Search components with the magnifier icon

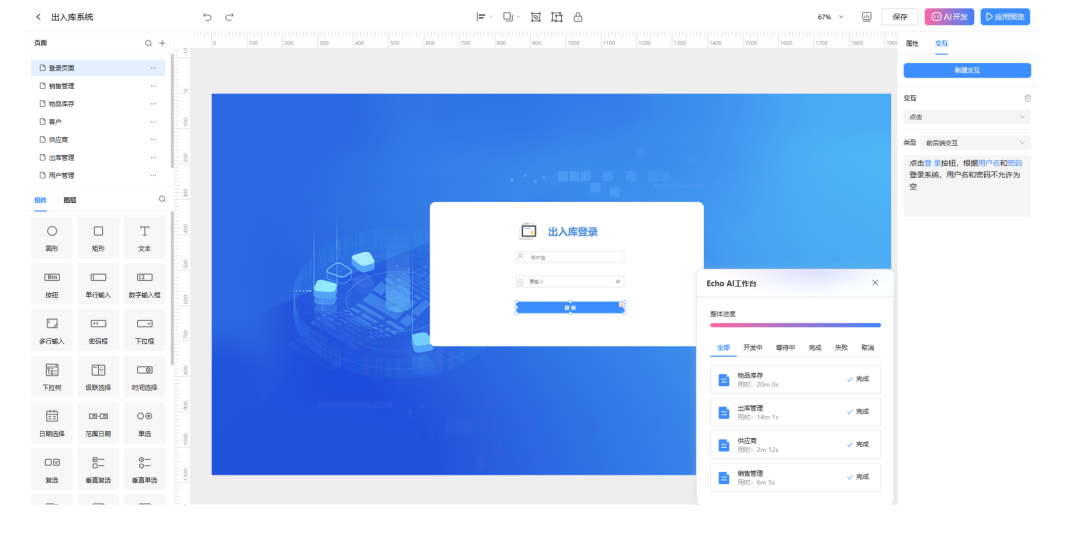tap(163, 199)
